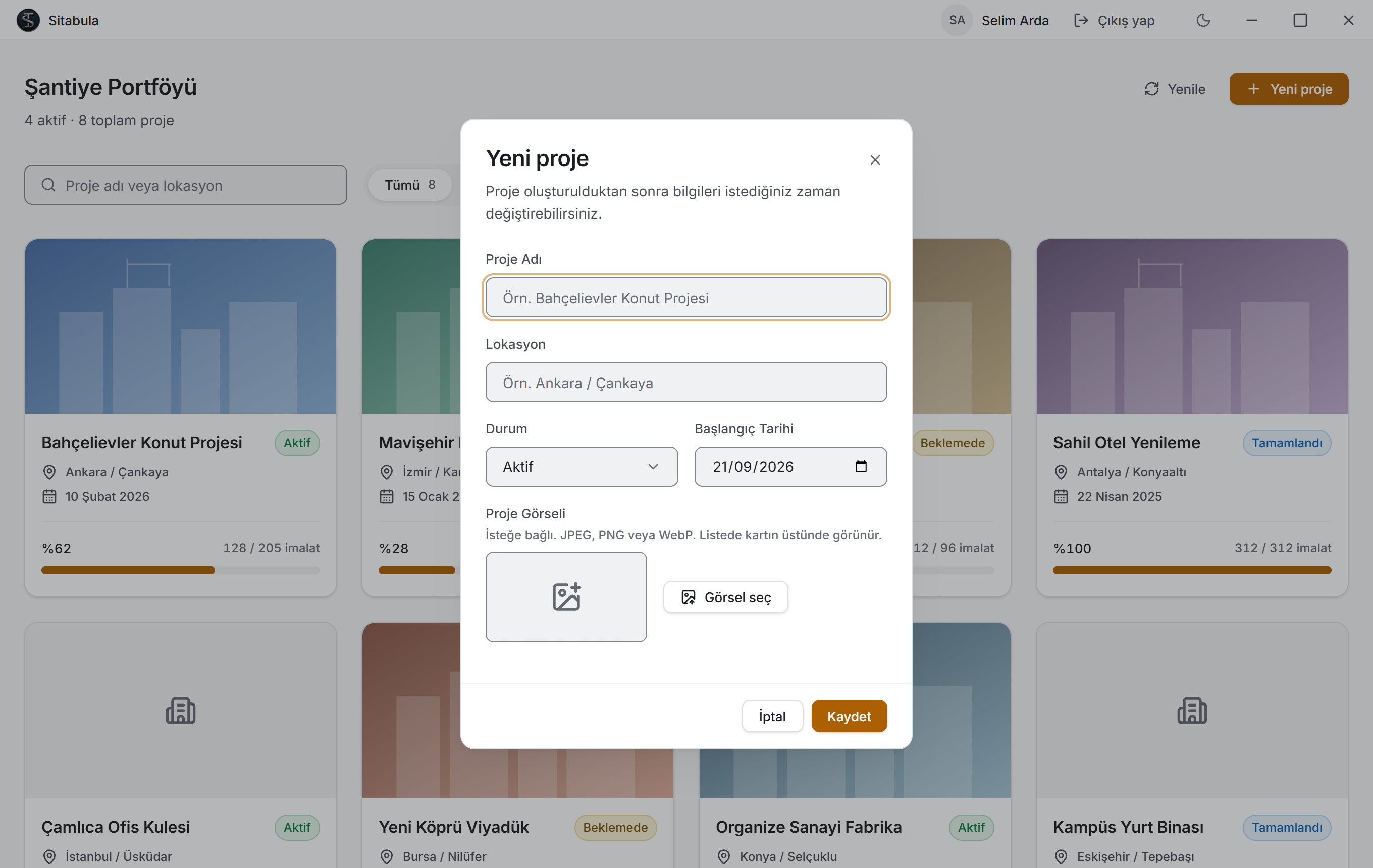
Task: Click the 312 / 312 imalat text
Action: click(1282, 548)
